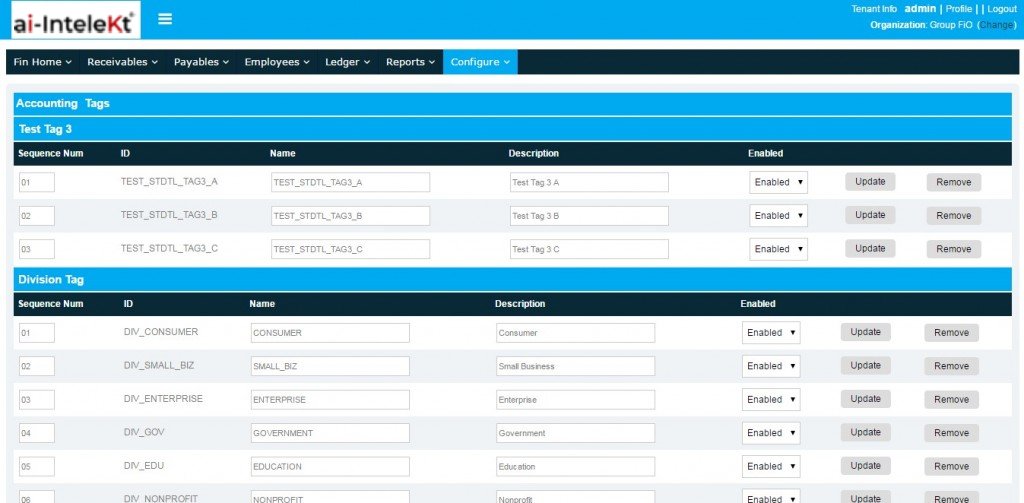
Task: Open the Reports menu
Action: [410, 62]
